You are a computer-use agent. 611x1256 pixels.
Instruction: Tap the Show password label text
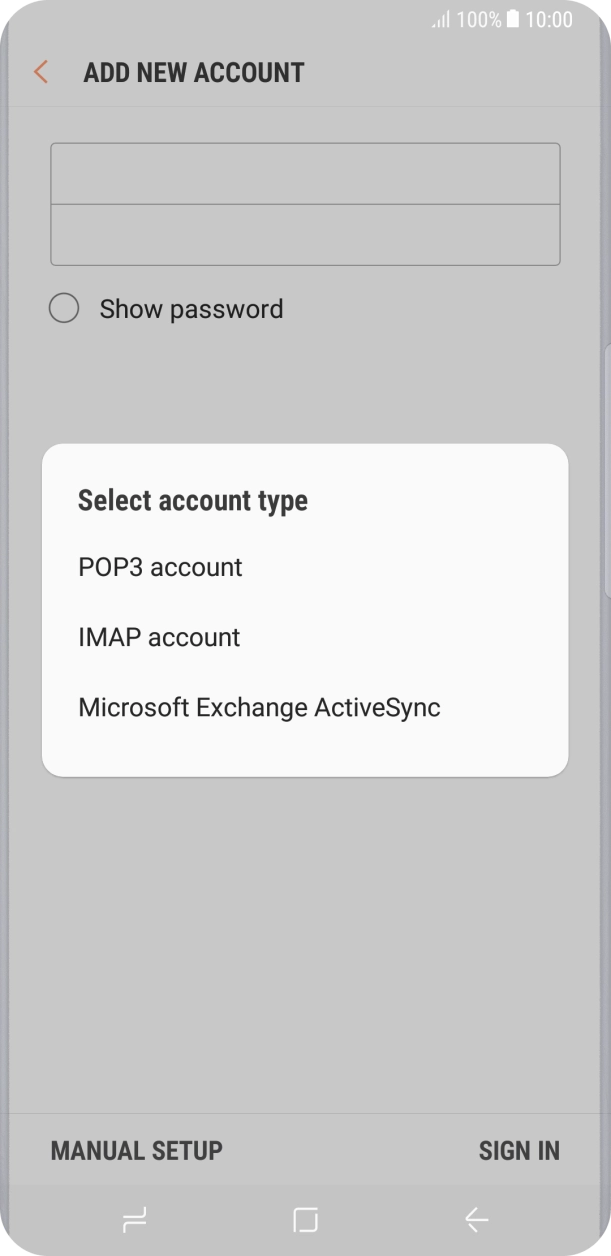pos(191,309)
